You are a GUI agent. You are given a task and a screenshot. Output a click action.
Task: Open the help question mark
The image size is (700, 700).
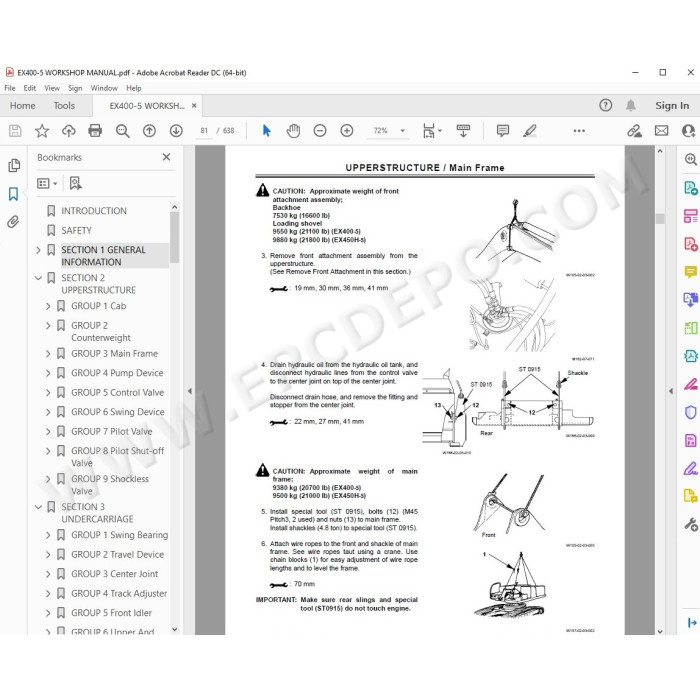coord(605,105)
